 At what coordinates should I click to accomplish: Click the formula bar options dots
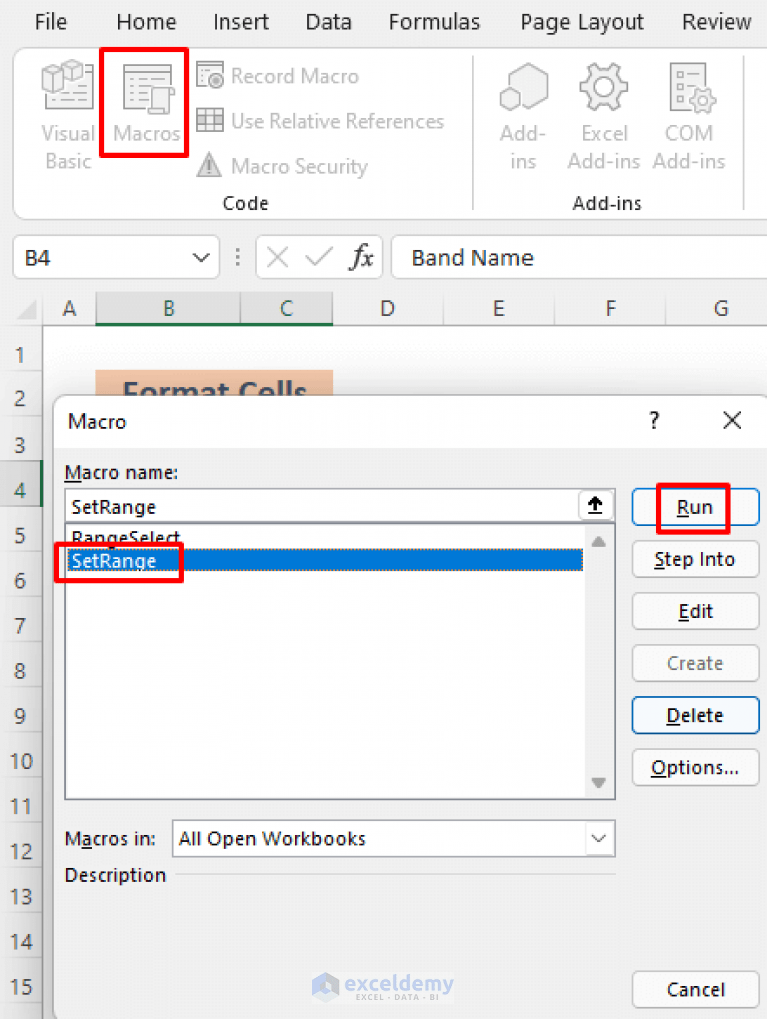tap(237, 257)
